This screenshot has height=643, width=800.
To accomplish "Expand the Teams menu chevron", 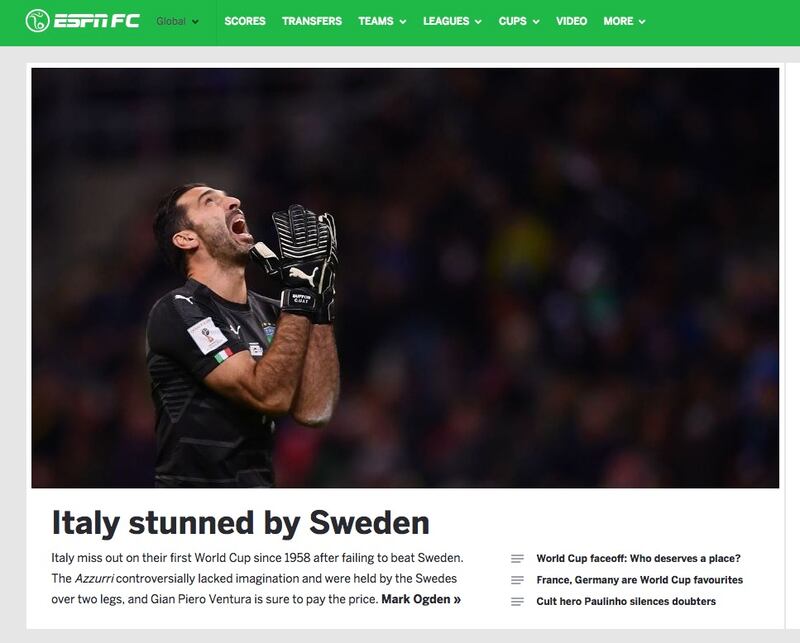I will click(x=403, y=22).
